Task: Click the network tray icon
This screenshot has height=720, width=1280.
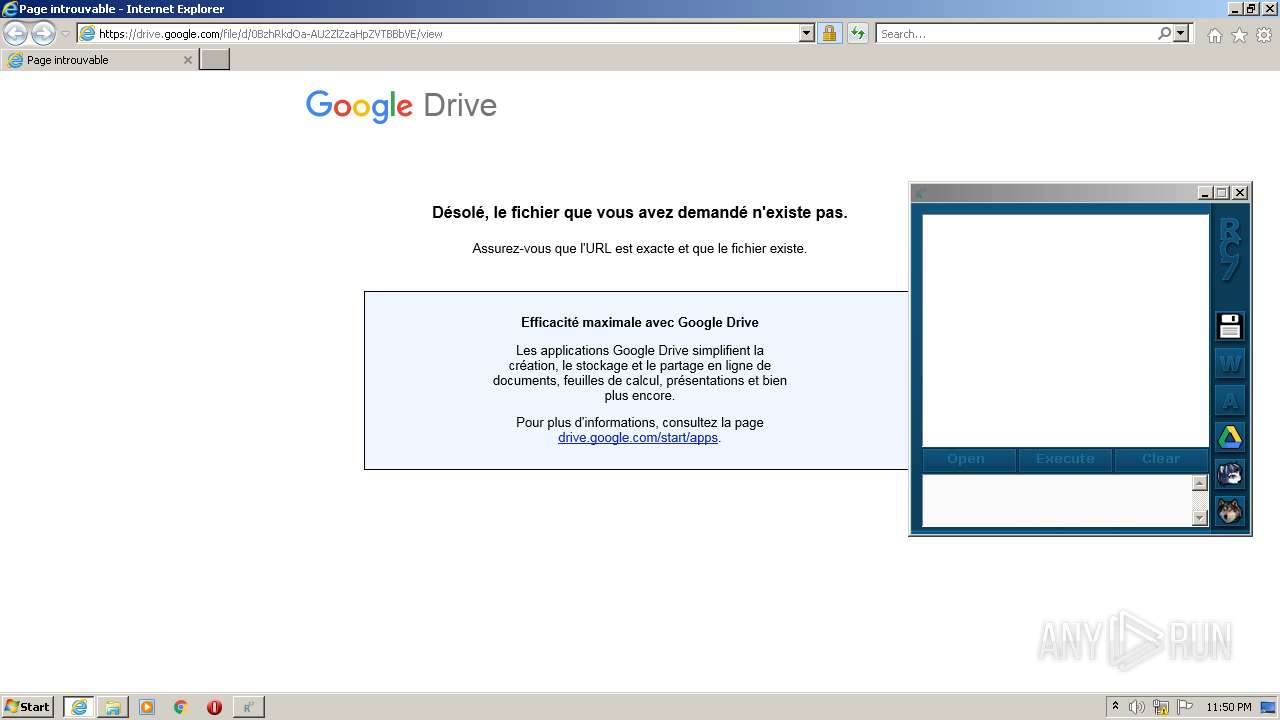Action: click(x=1161, y=707)
